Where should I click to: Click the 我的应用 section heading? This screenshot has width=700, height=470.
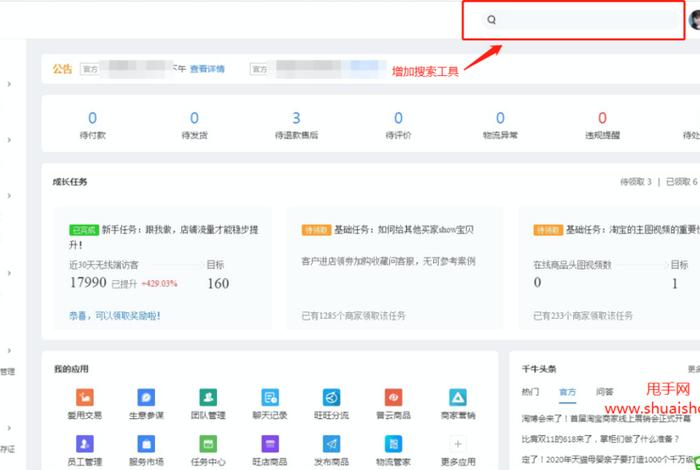point(71,369)
